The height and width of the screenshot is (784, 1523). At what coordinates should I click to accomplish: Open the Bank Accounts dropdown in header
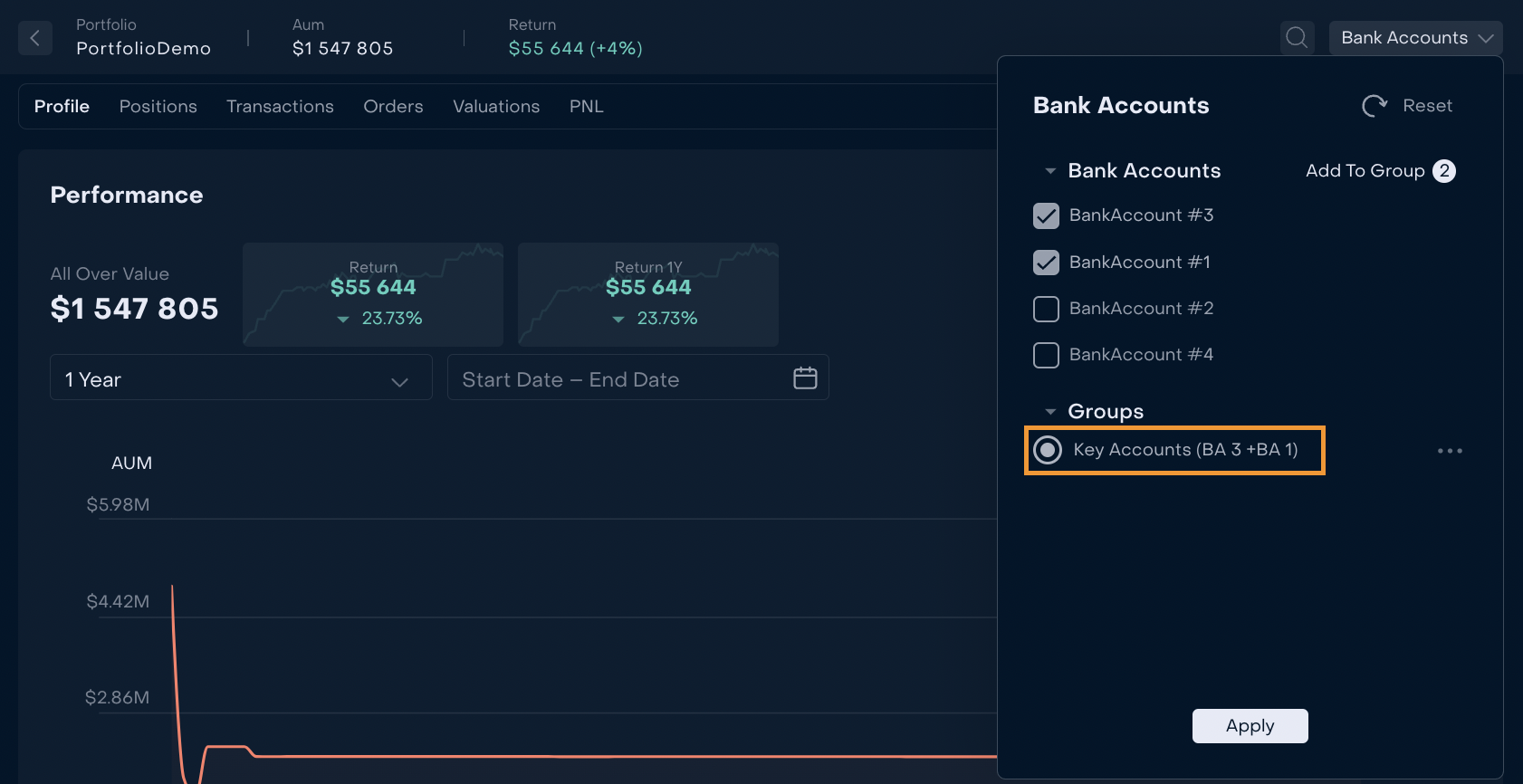click(1414, 38)
